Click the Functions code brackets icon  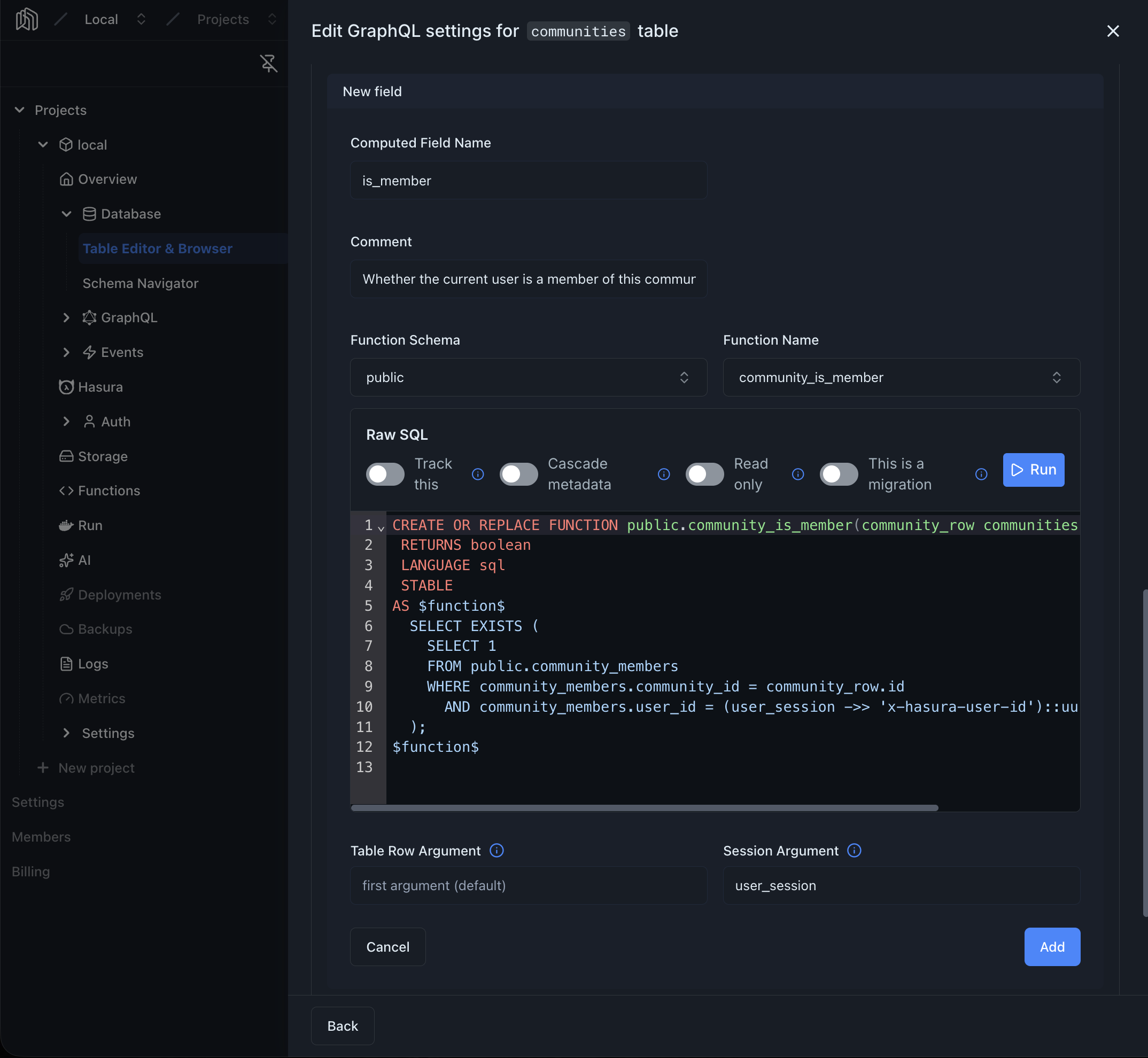click(x=66, y=491)
